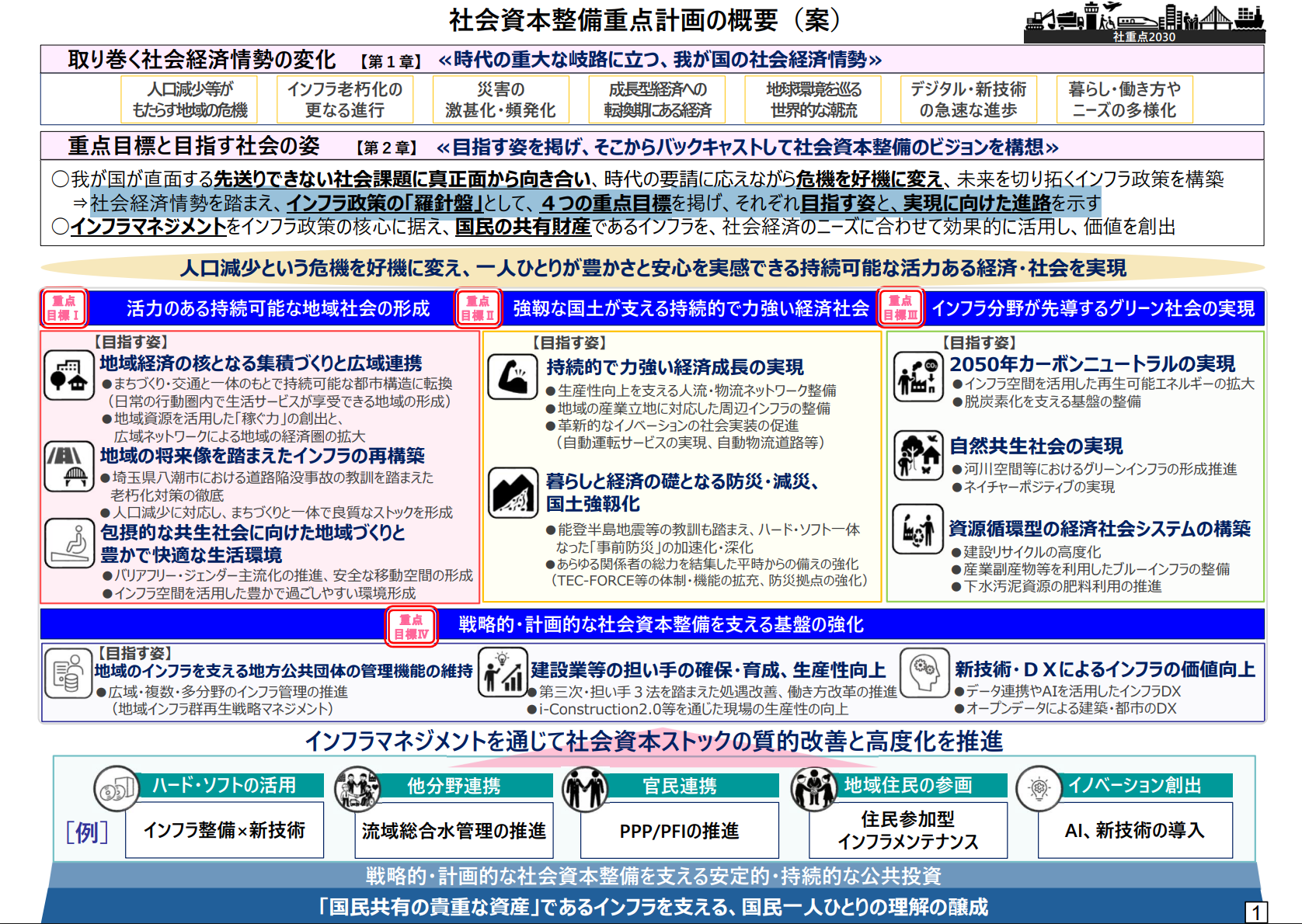This screenshot has height=924, width=1302.
Task: Click the recycling factory icon for 資源循環型
Action: click(917, 530)
